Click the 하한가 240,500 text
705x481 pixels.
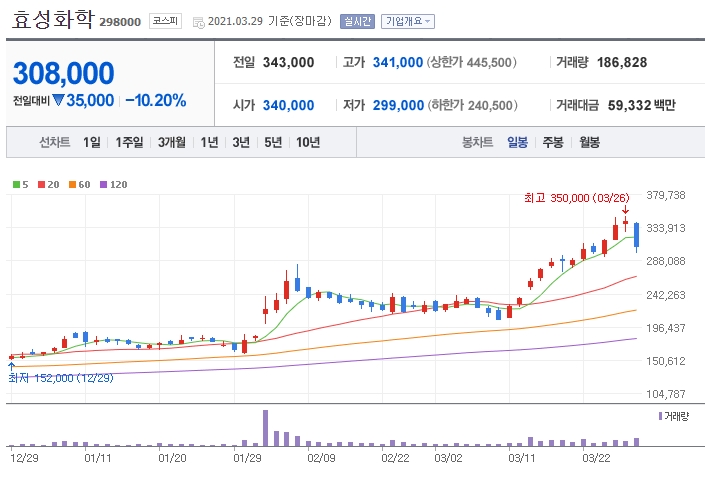473,105
